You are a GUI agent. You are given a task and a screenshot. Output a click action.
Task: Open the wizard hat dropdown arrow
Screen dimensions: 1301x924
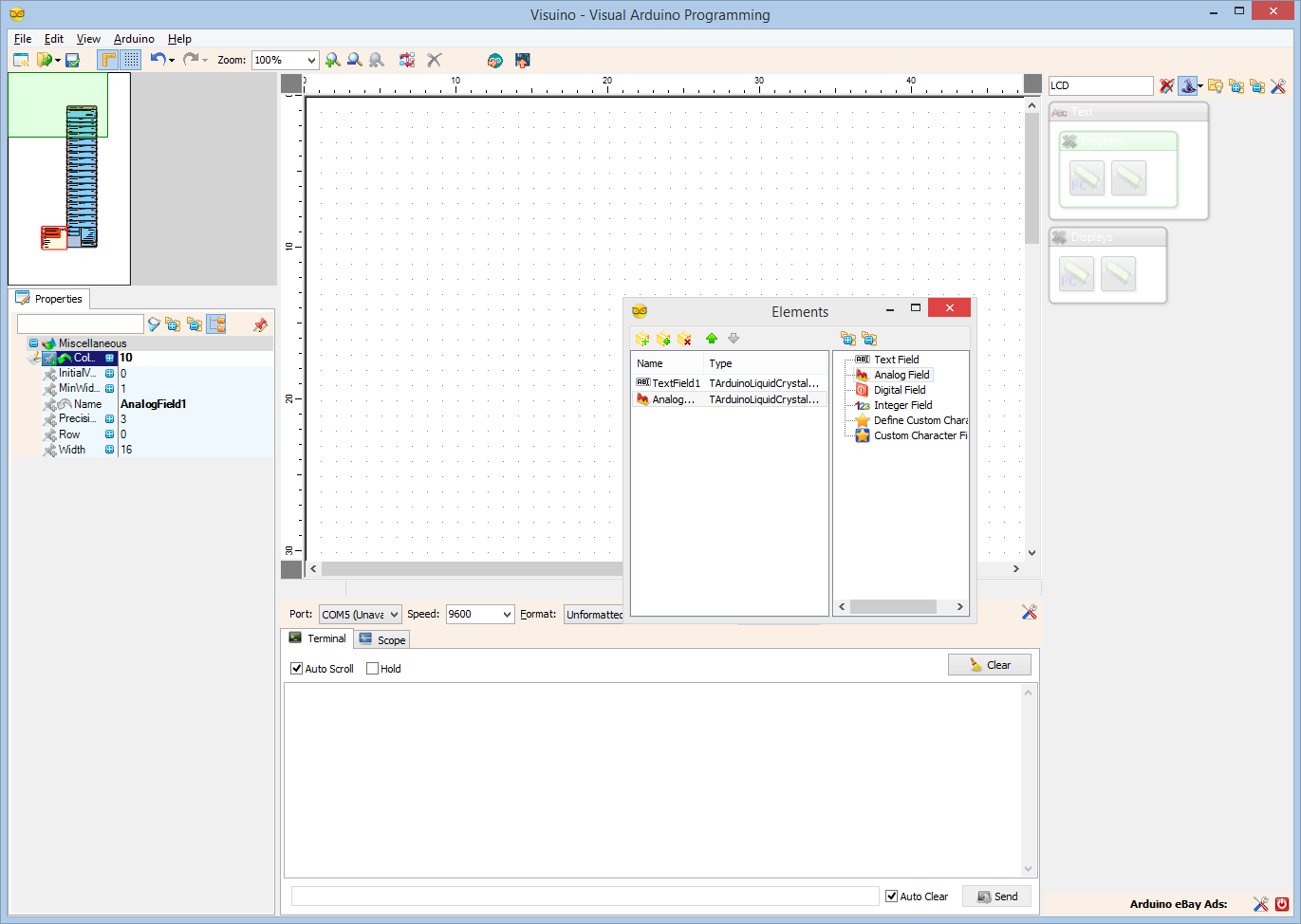[x=1200, y=86]
